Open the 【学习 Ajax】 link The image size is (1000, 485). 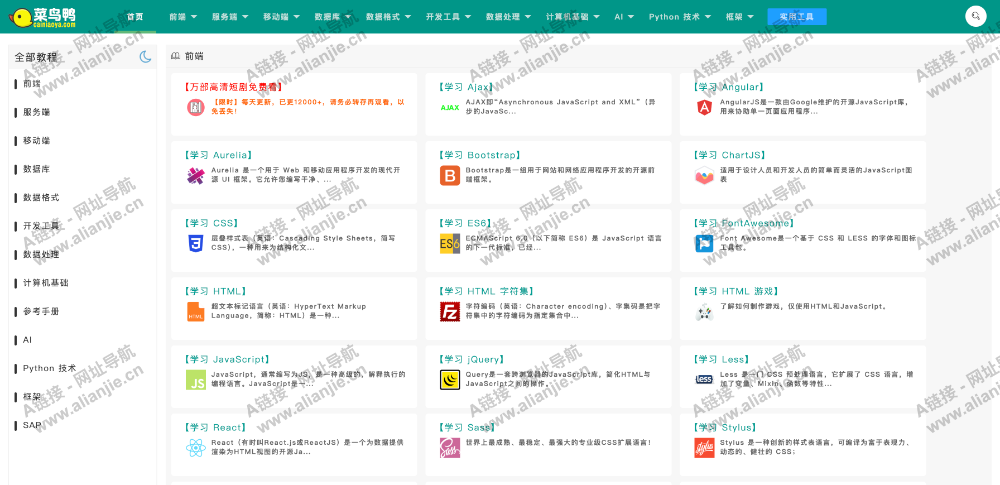[x=466, y=87]
